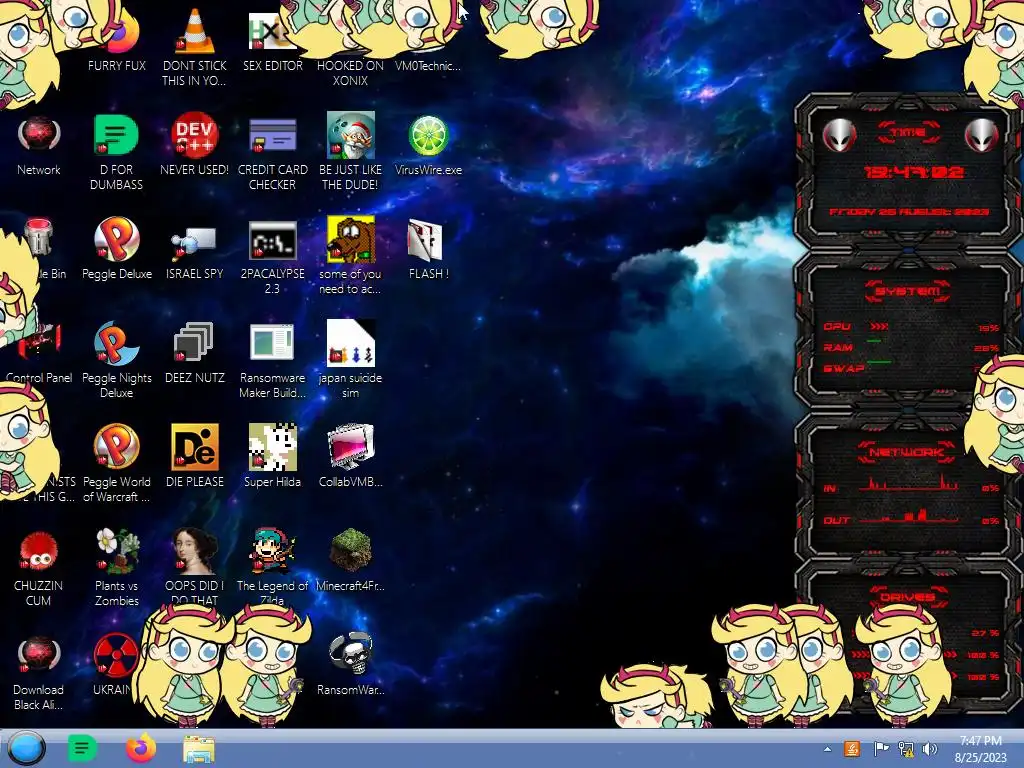
Task: Click the Start orb button
Action: point(26,748)
